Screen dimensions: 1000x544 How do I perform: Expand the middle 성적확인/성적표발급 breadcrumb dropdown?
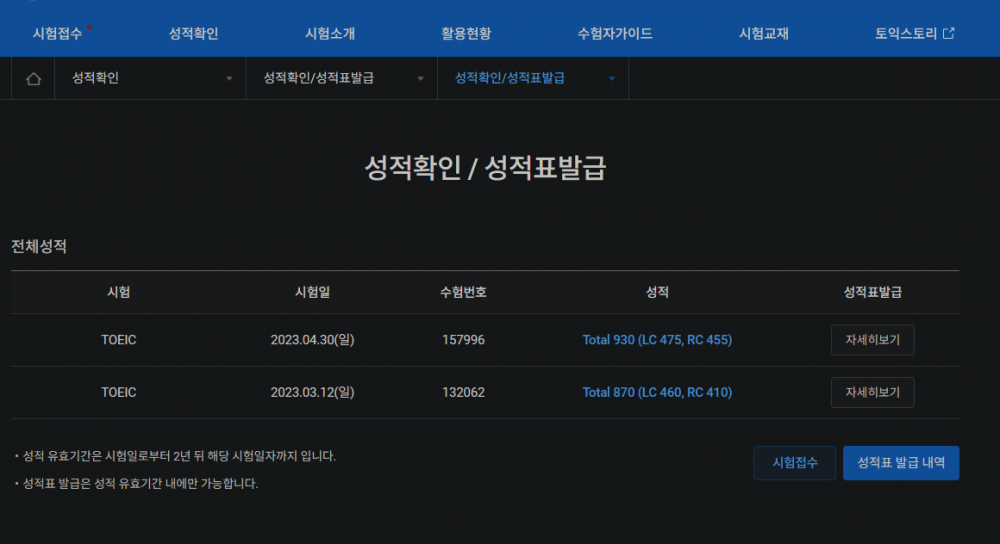tap(342, 78)
